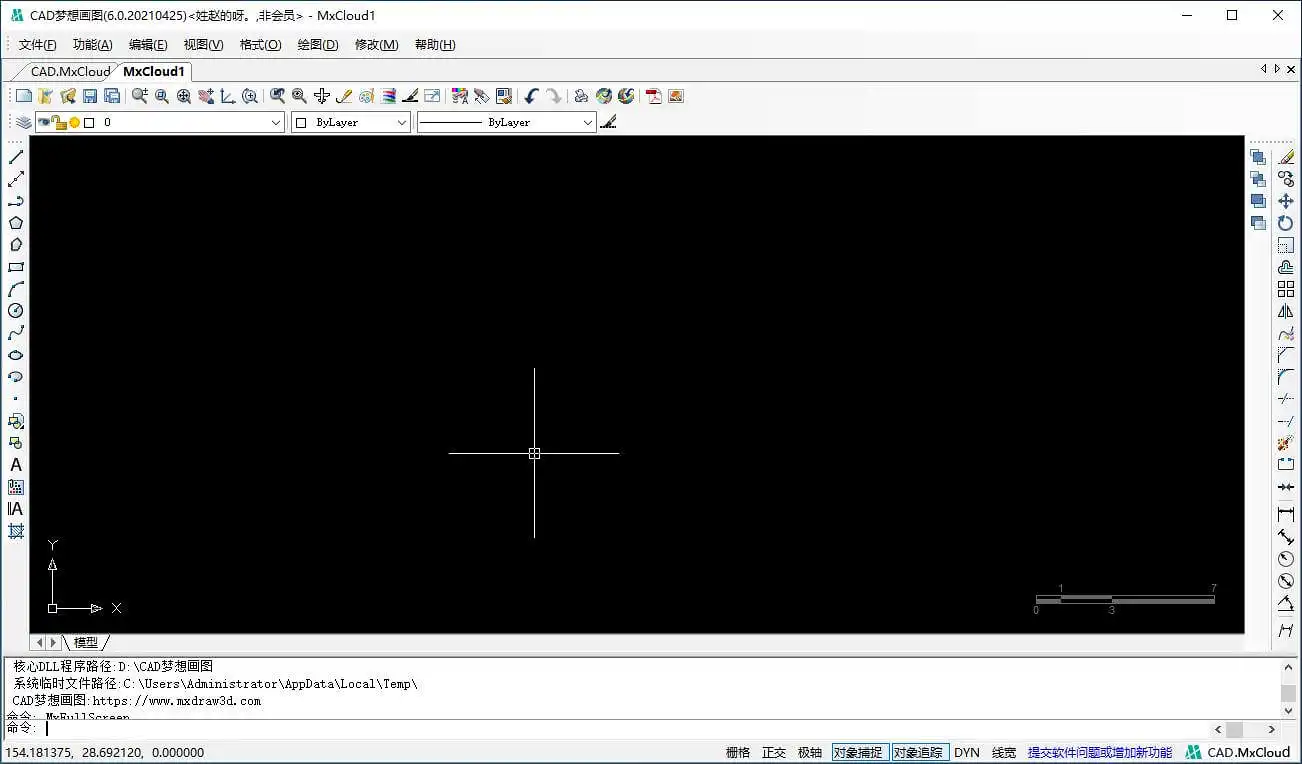Click the white color swatch in color dropdown

pos(301,122)
